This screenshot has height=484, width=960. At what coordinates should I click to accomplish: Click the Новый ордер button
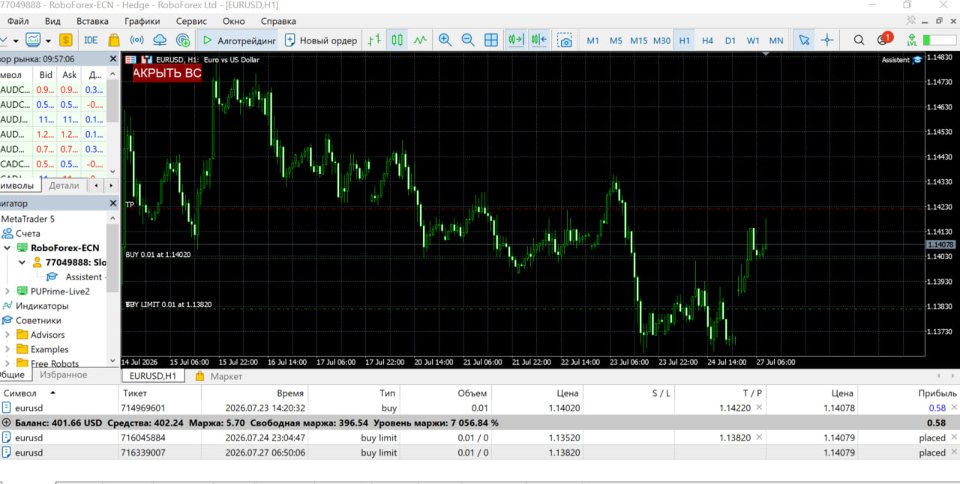[321, 40]
